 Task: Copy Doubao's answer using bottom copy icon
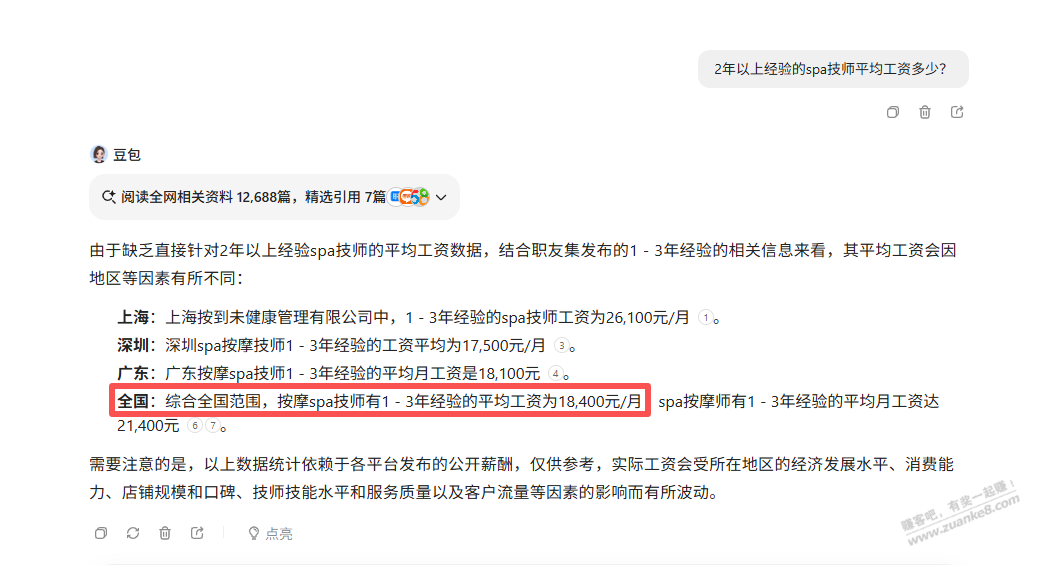pos(101,533)
